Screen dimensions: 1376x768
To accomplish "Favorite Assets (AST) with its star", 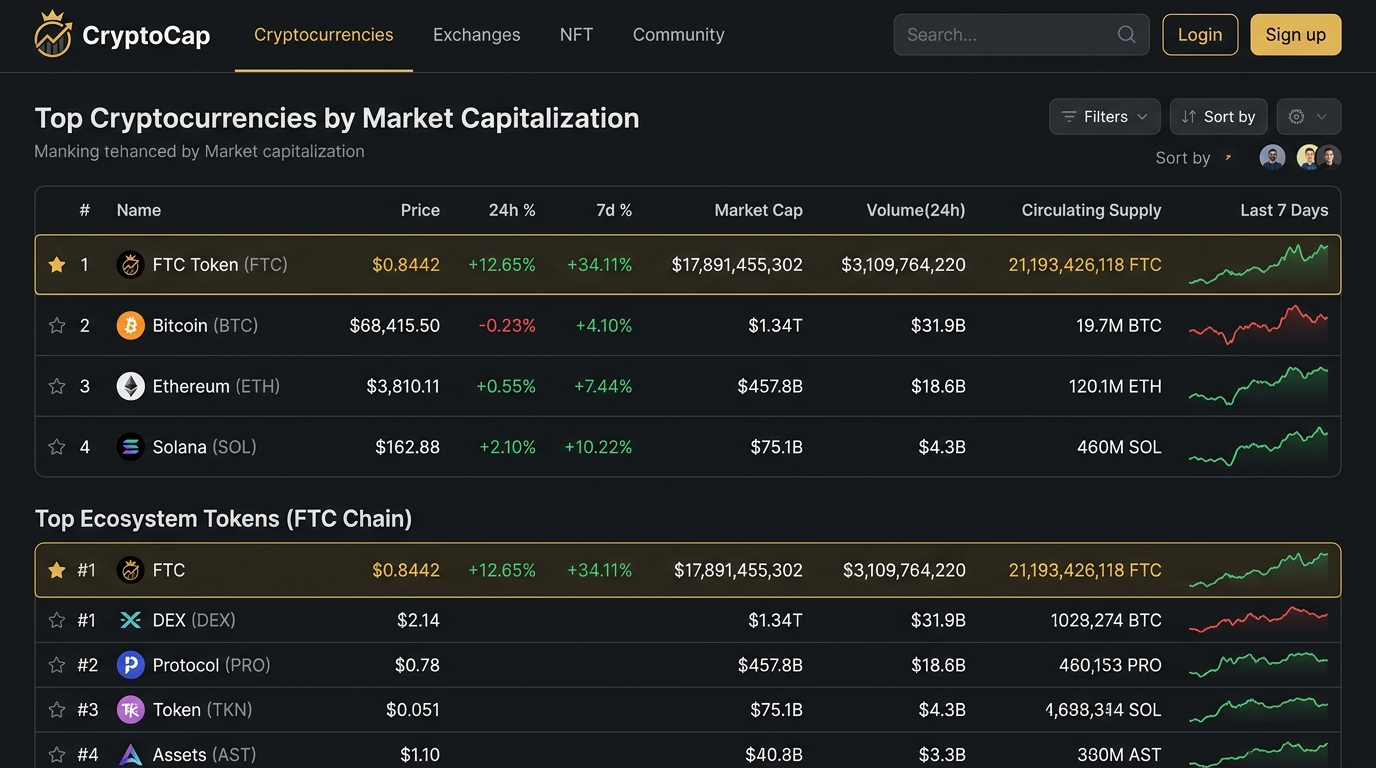I will click(x=57, y=755).
